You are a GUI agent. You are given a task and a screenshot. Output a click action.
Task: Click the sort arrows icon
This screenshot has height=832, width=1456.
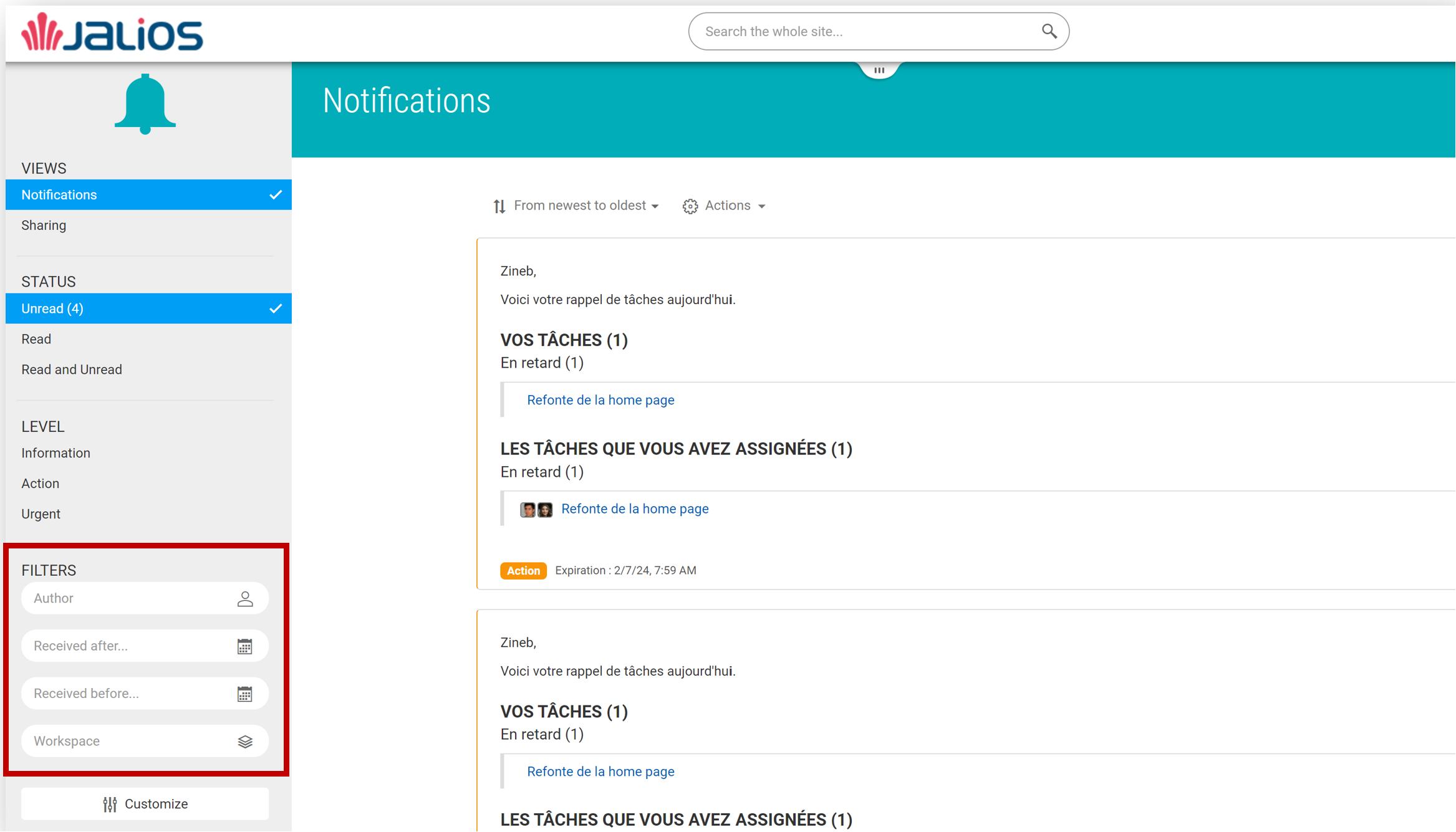click(x=499, y=206)
